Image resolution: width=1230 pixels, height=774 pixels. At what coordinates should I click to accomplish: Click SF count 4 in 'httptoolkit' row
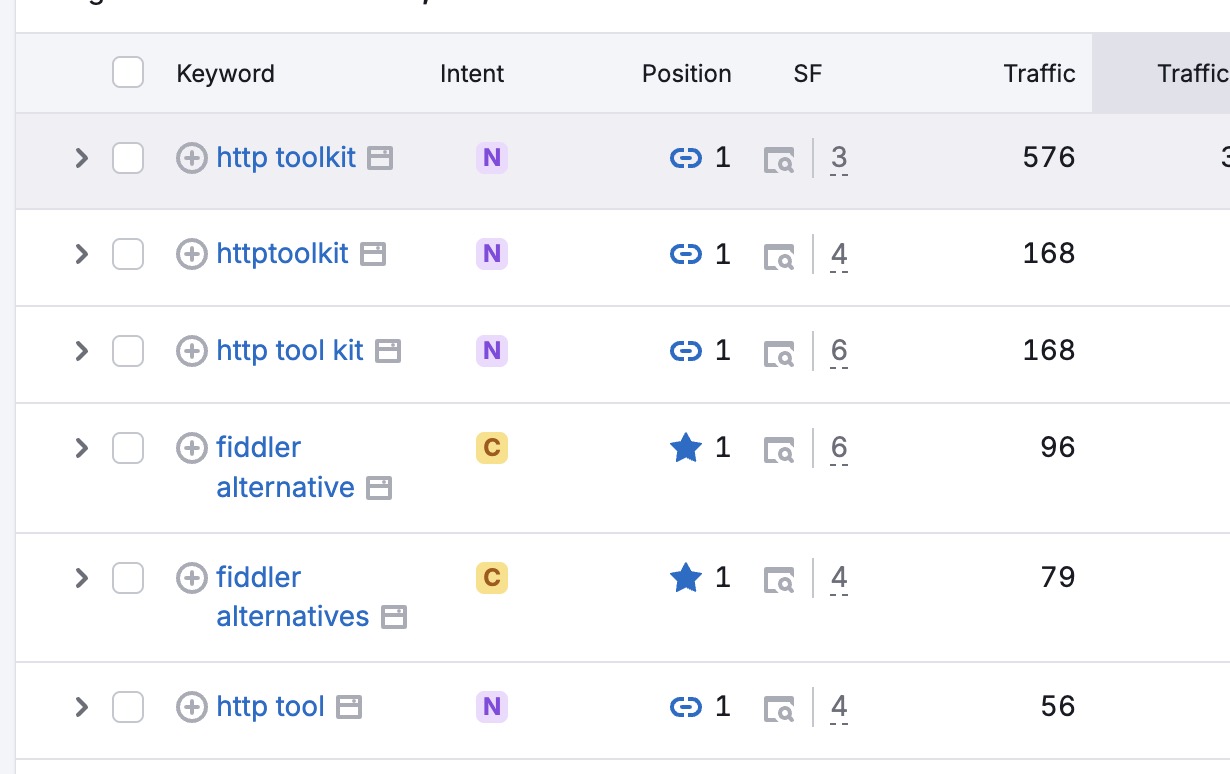[x=839, y=254]
